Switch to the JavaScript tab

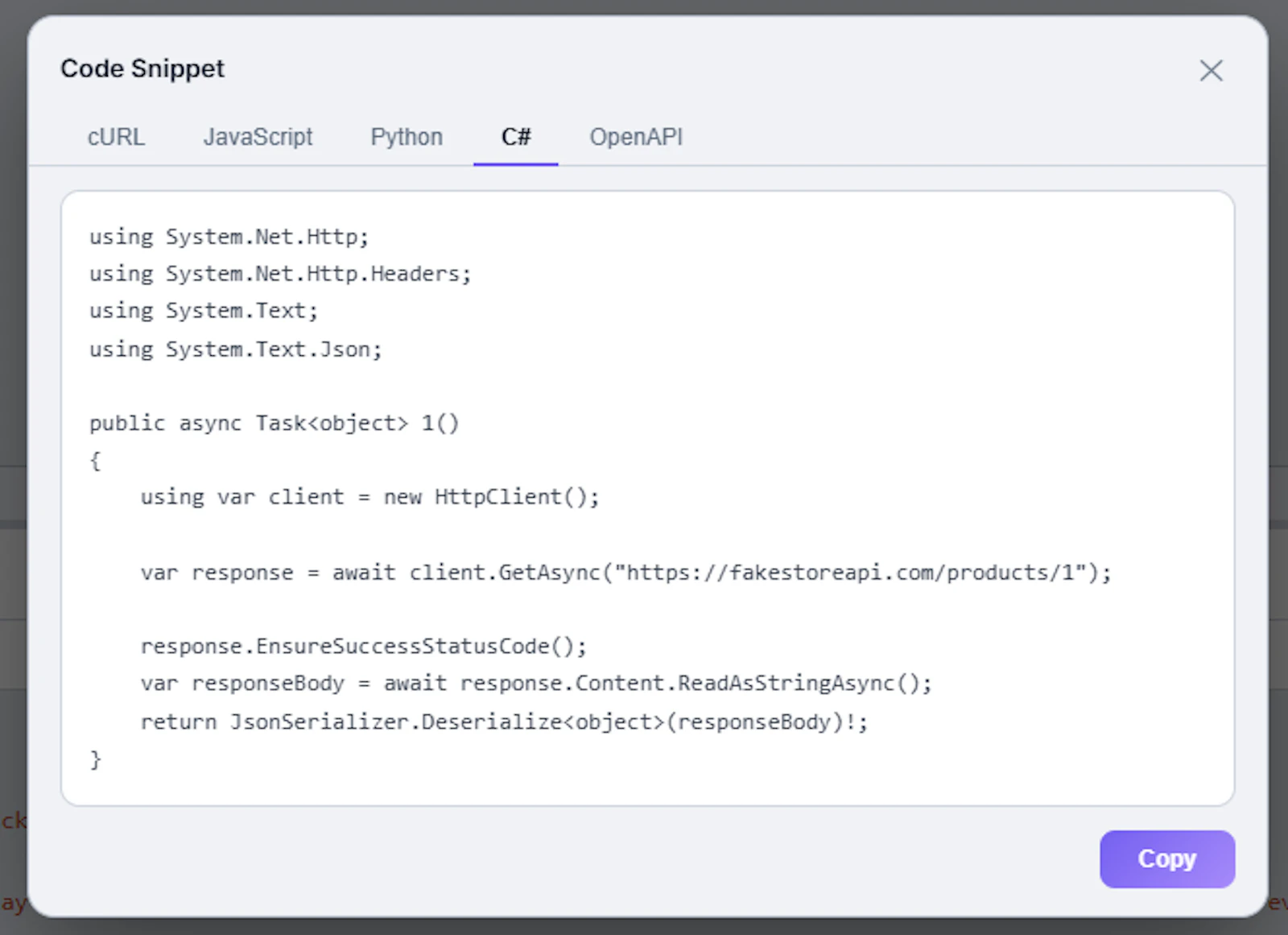pos(258,137)
